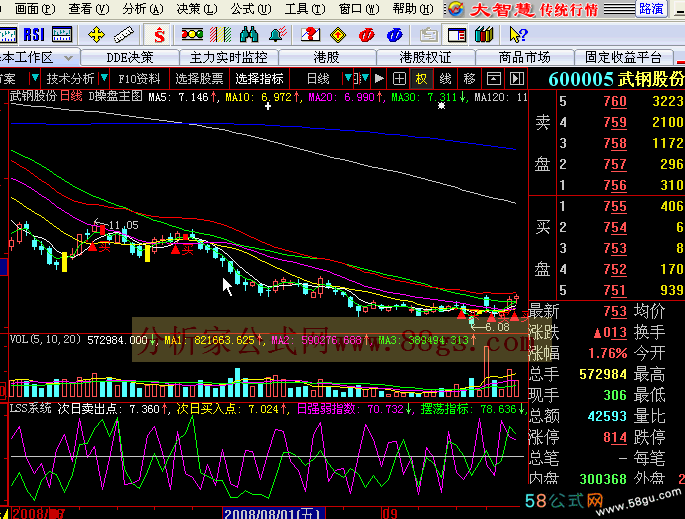Open the binoculars search tool
Screen dimensions: 685x519
pyautogui.click(x=249, y=35)
